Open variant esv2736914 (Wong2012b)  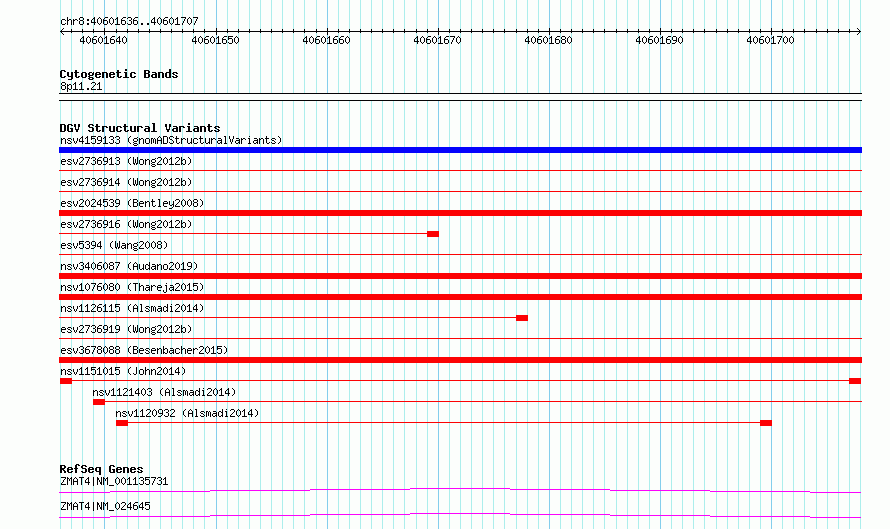pyautogui.click(x=126, y=182)
